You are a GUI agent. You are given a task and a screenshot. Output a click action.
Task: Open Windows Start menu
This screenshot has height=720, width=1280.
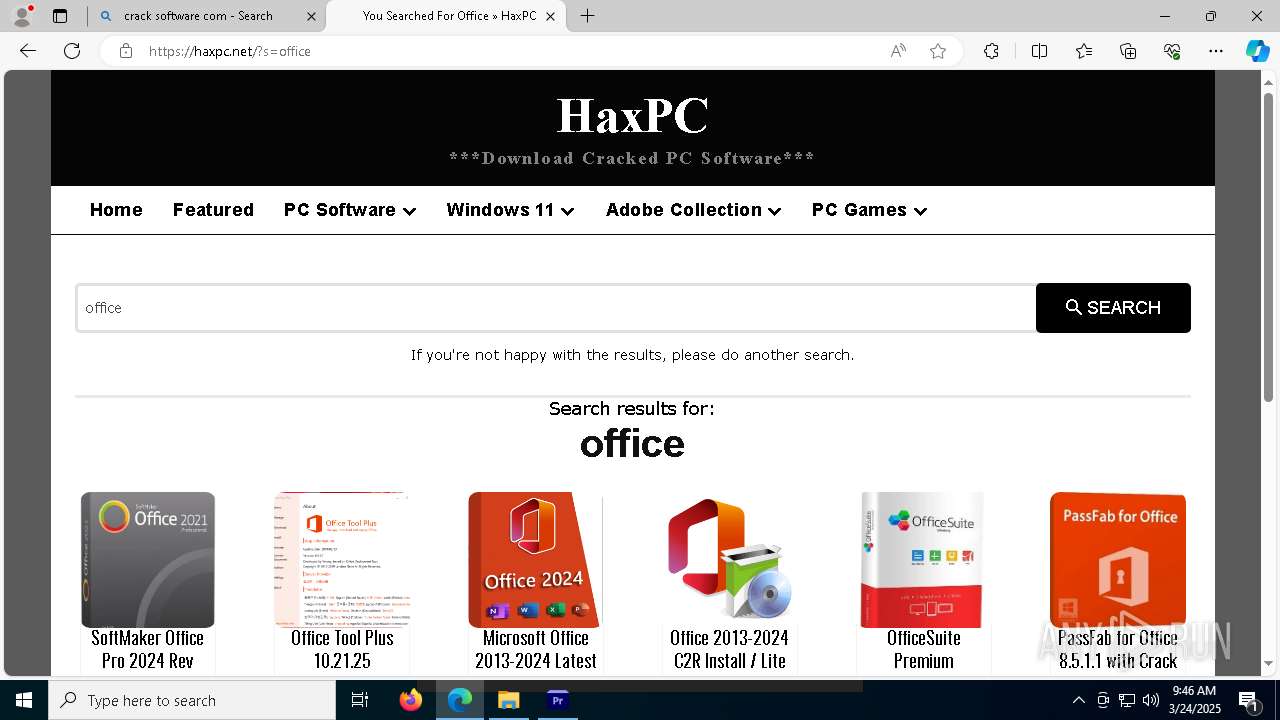point(24,700)
